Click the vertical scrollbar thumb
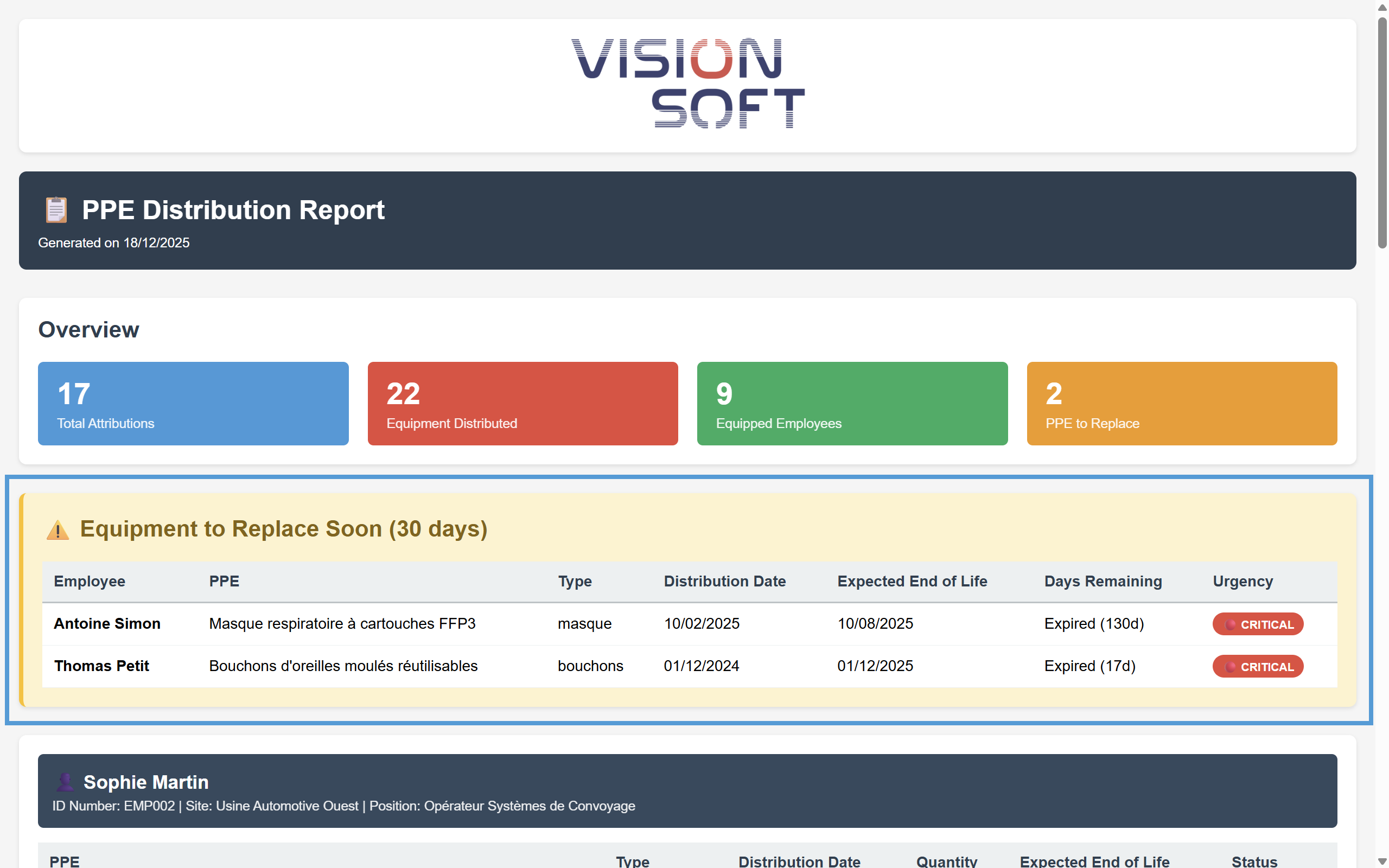 point(1382,132)
